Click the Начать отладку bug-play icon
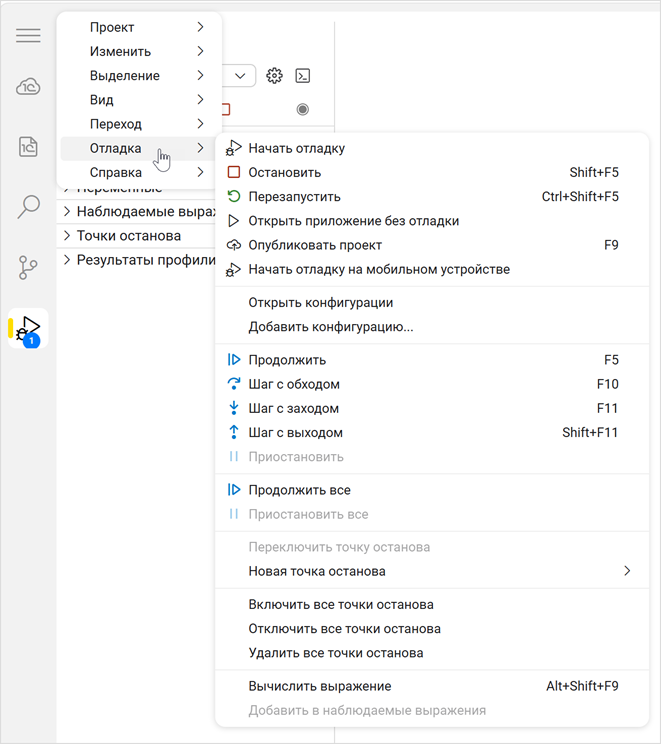Image resolution: width=661 pixels, height=744 pixels. tap(233, 148)
